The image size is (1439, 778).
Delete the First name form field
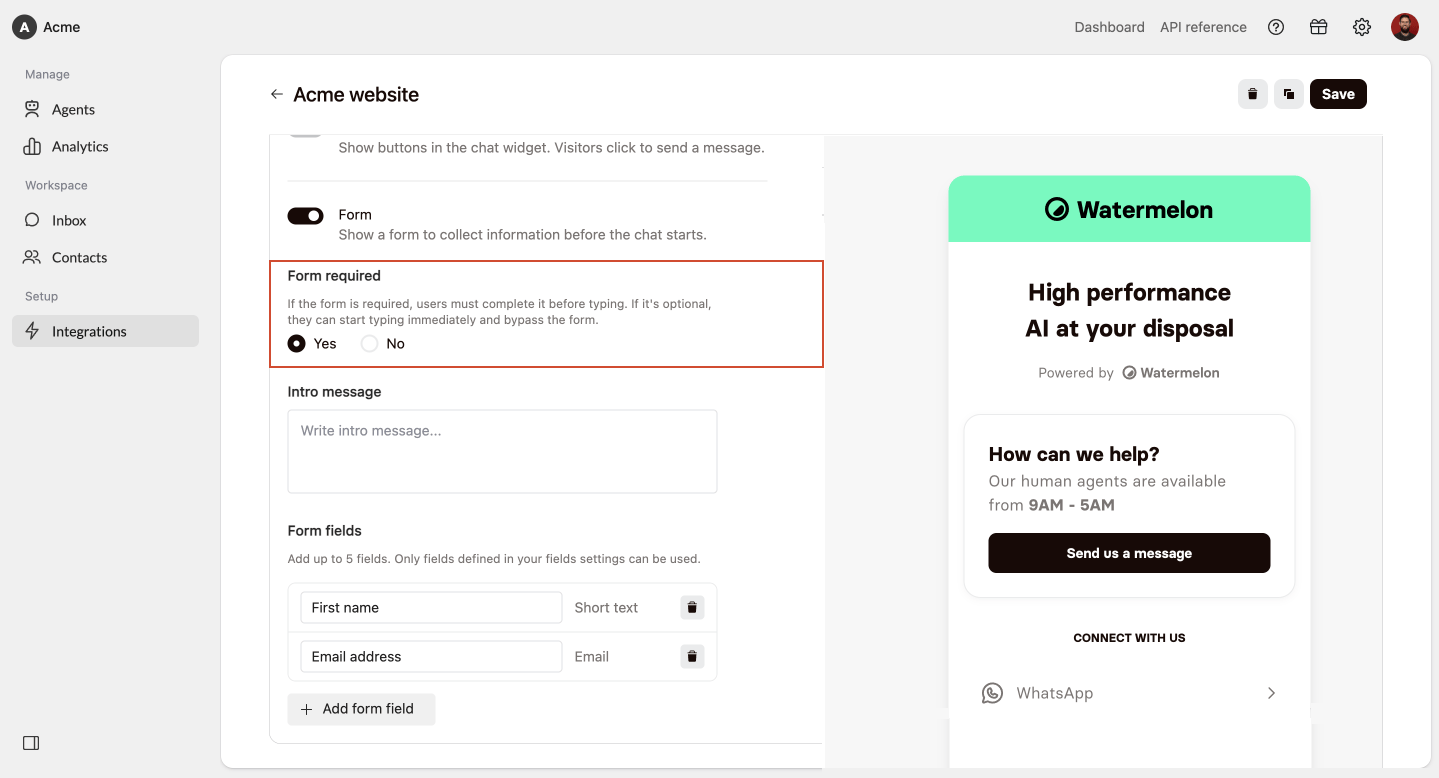692,607
